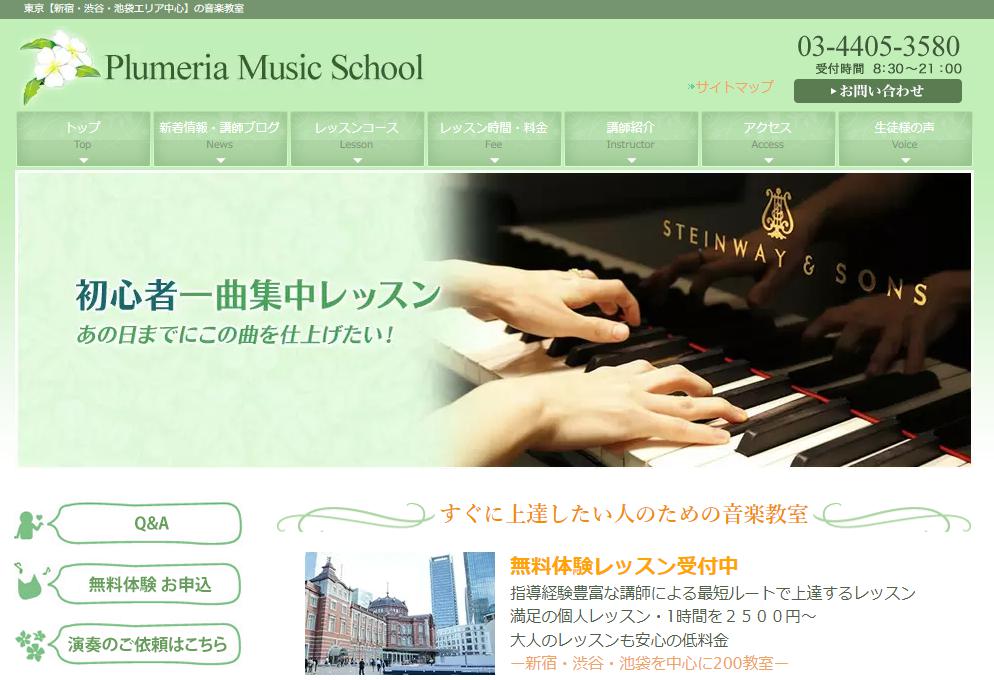Go to the トップ (Top) menu tab

pyautogui.click(x=83, y=137)
